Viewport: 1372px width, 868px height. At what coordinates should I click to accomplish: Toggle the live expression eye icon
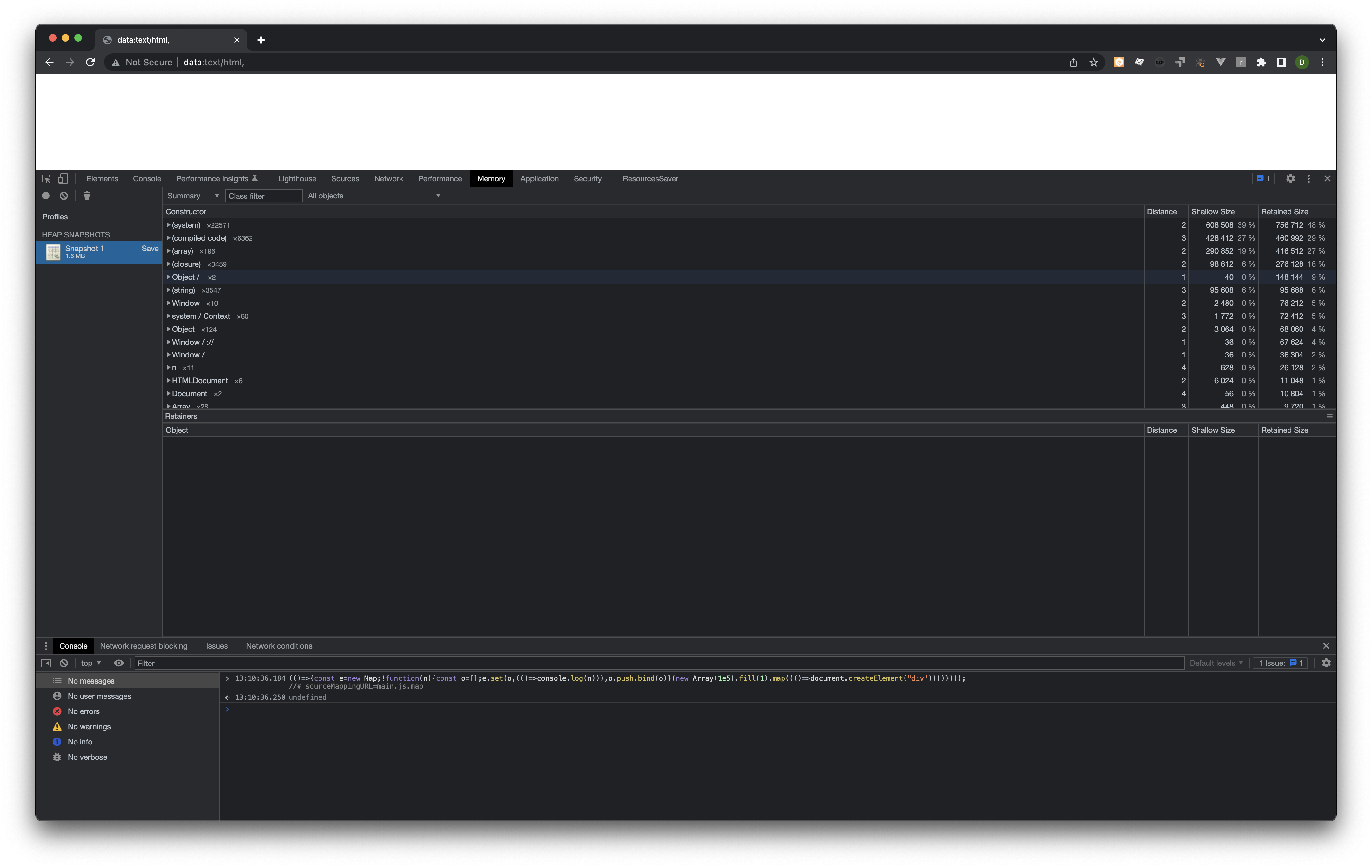coord(118,663)
